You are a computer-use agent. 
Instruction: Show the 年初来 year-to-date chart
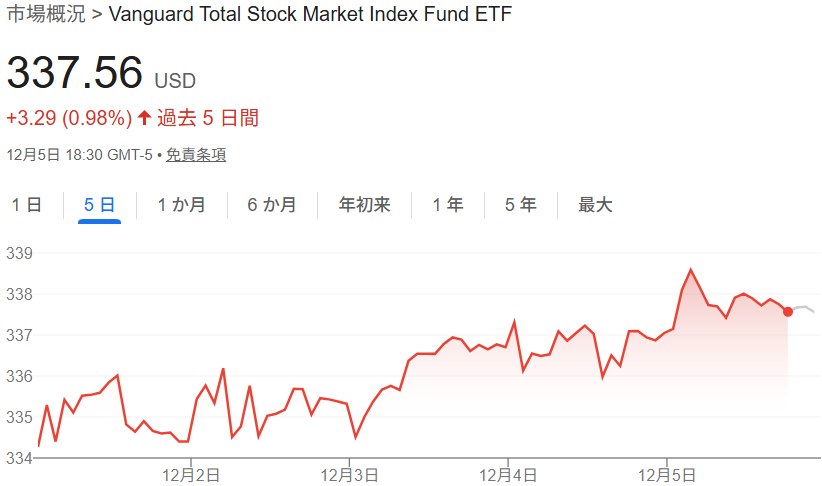click(364, 205)
